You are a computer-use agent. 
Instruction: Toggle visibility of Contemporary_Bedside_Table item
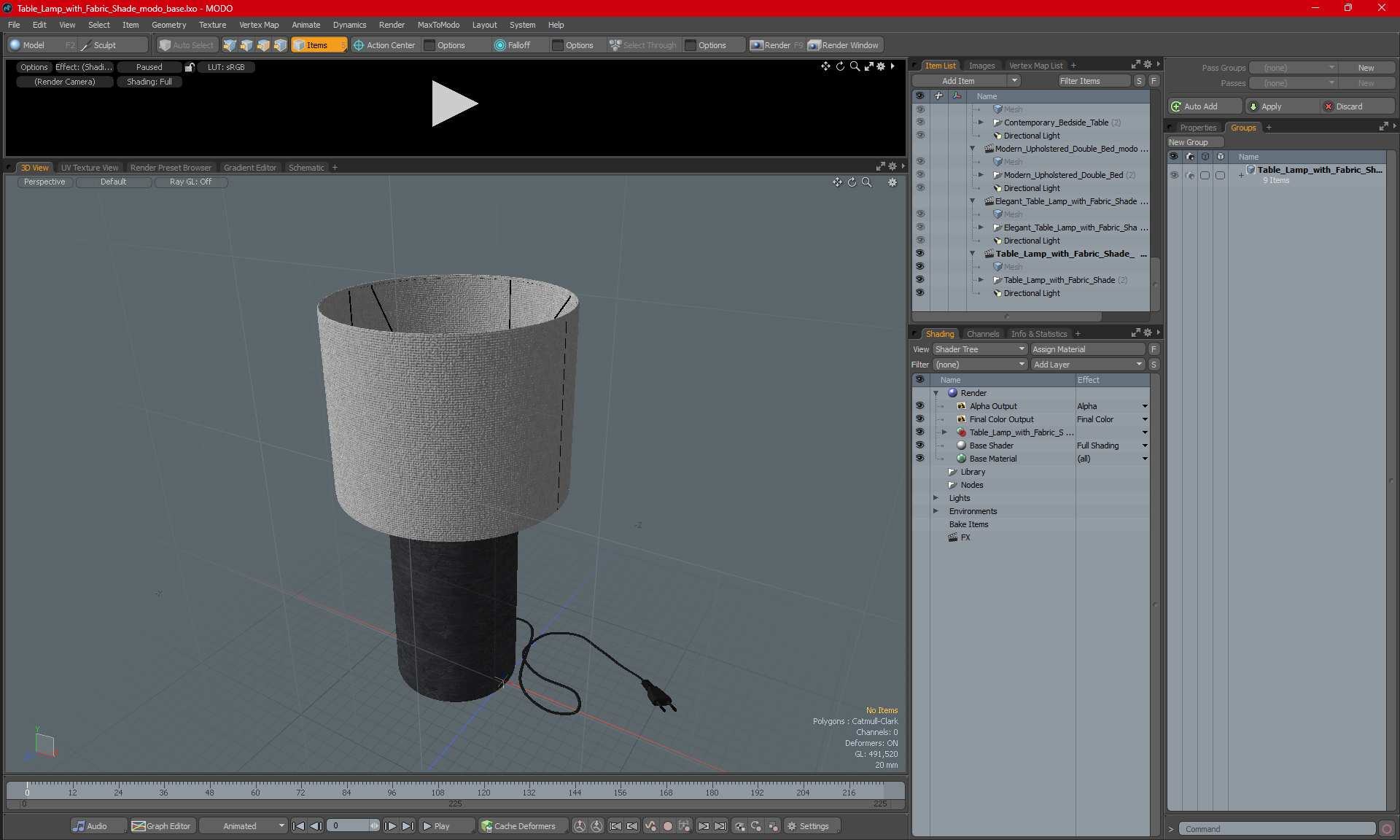pos(919,122)
